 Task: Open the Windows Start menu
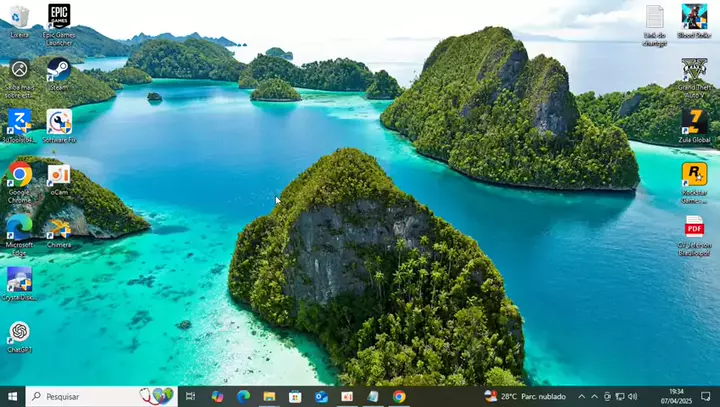(13, 396)
